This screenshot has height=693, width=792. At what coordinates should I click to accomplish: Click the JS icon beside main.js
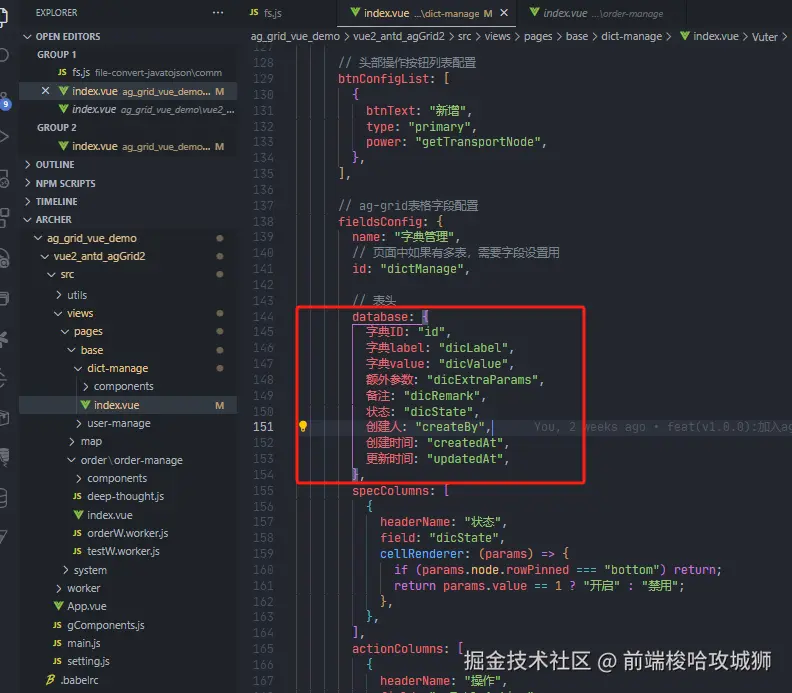(x=58, y=643)
